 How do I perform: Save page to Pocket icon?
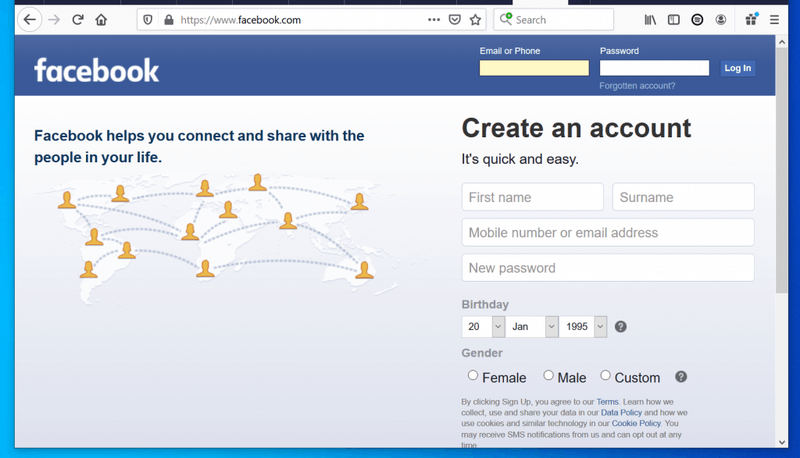click(455, 20)
